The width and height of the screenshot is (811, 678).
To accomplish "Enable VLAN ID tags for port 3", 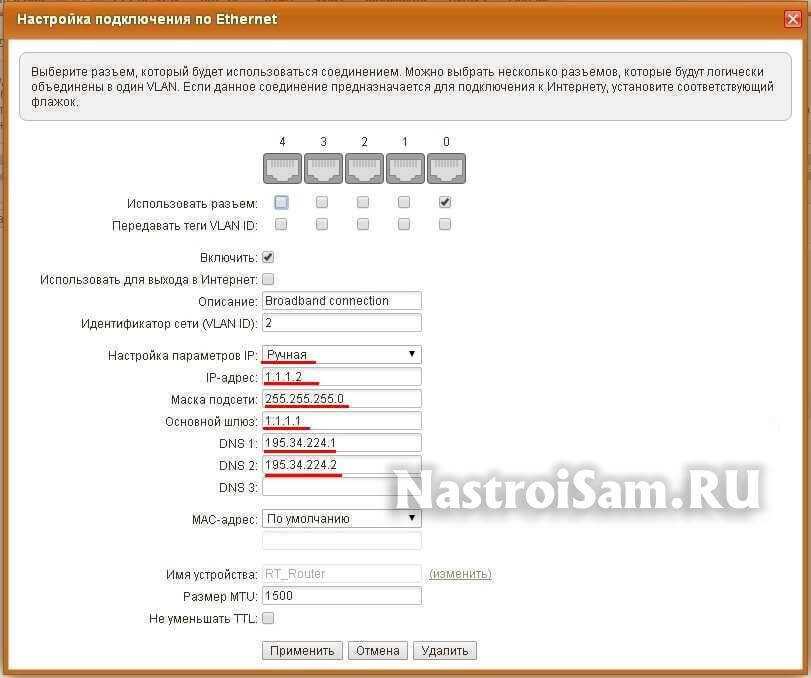I will pyautogui.click(x=322, y=224).
